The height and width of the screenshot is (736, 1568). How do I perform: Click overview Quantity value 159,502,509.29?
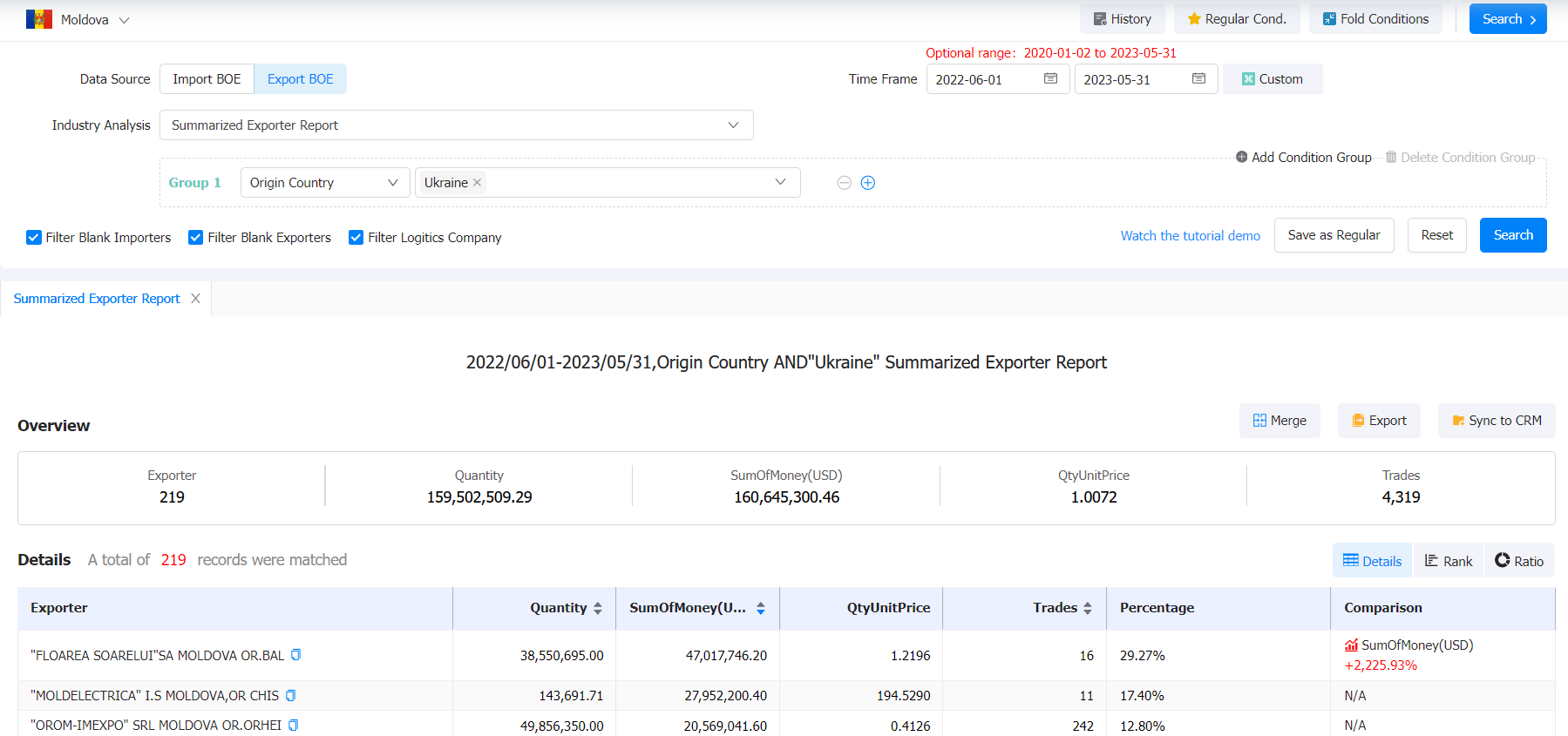pos(479,497)
